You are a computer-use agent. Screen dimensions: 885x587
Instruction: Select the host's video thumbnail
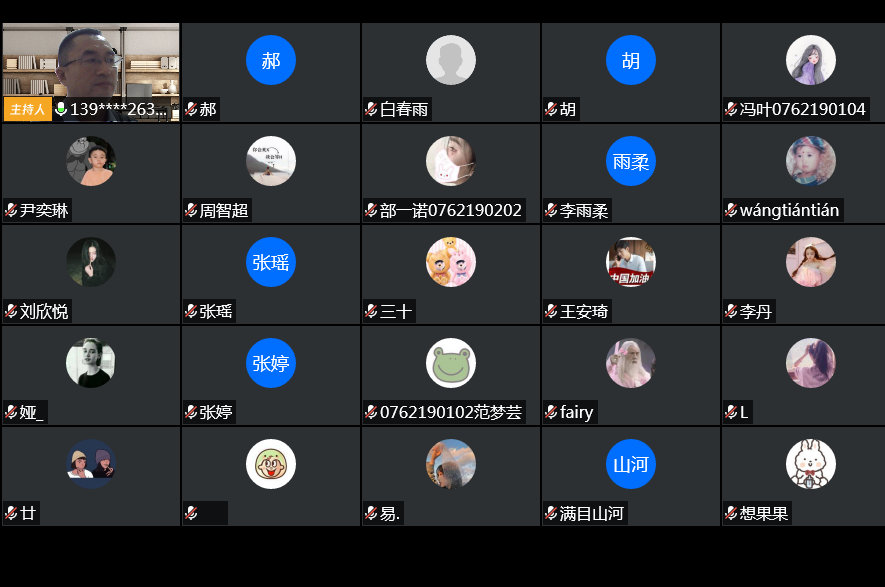[91, 72]
